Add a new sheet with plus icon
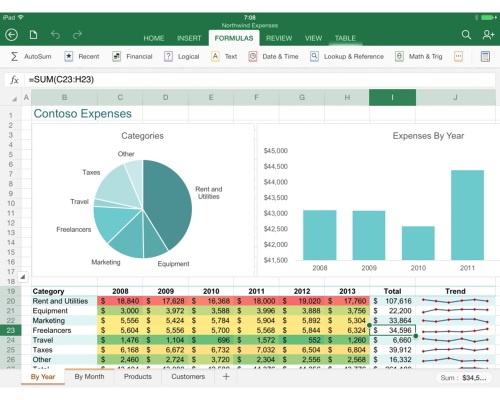Image resolution: width=500 pixels, height=400 pixels. pyautogui.click(x=226, y=376)
